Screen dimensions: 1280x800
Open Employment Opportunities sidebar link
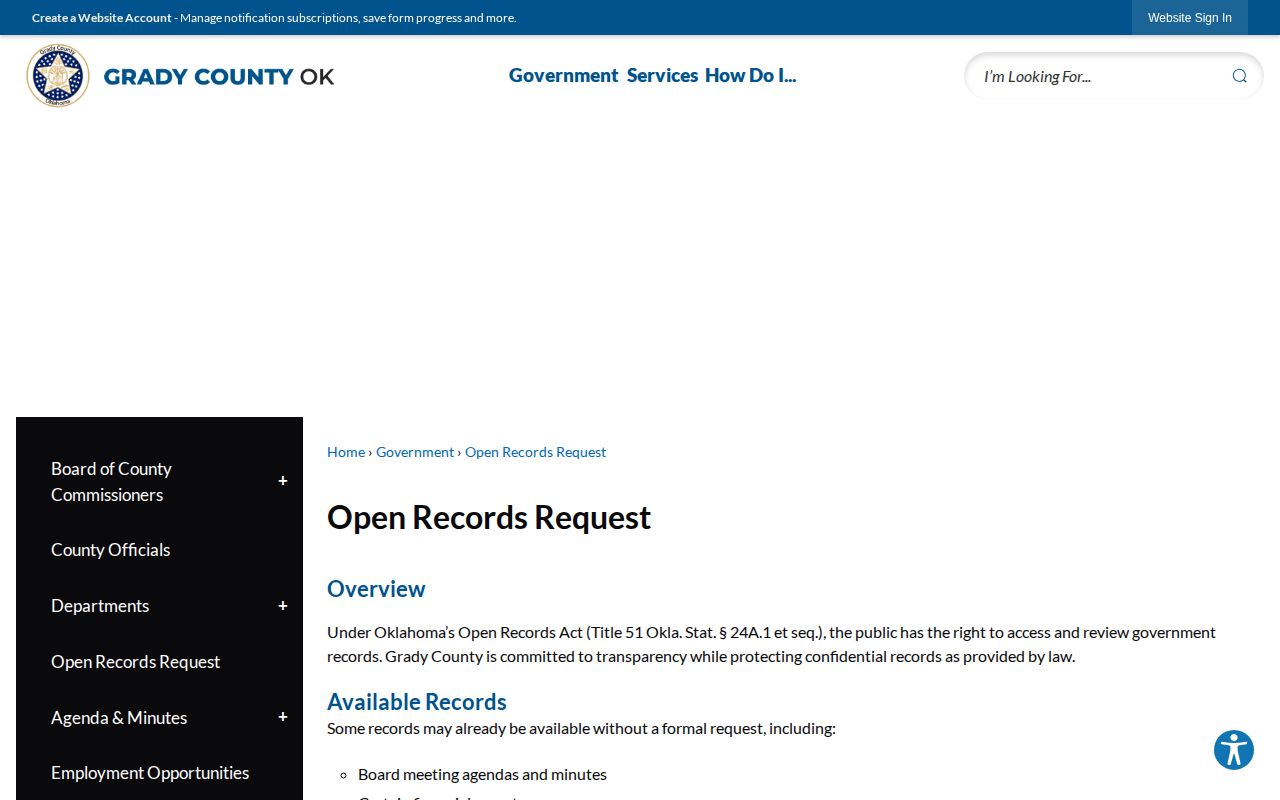(150, 773)
